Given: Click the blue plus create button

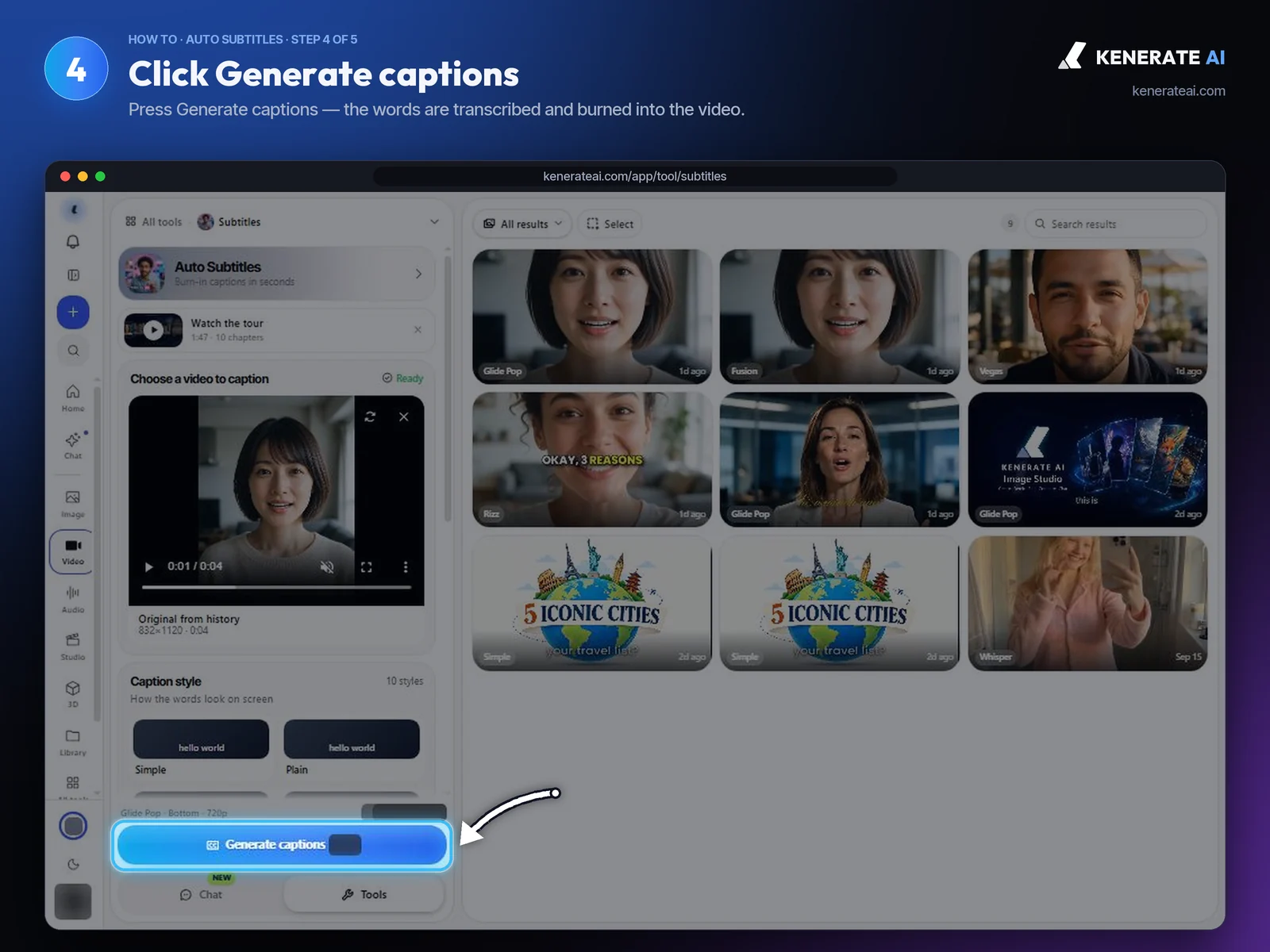Looking at the screenshot, I should pos(73,312).
